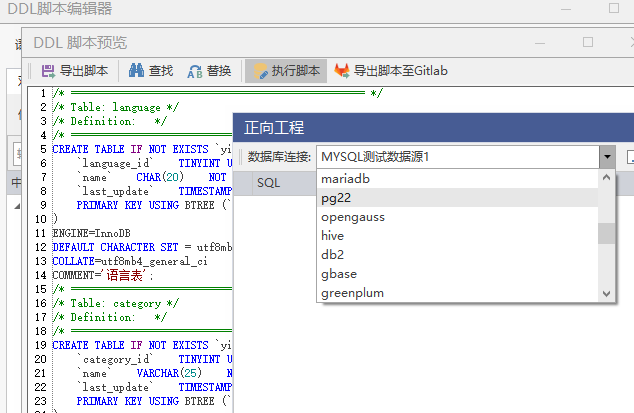Click DEFAULT CHARACTER SET on line 12
This screenshot has width=634, height=413.
pos(115,247)
